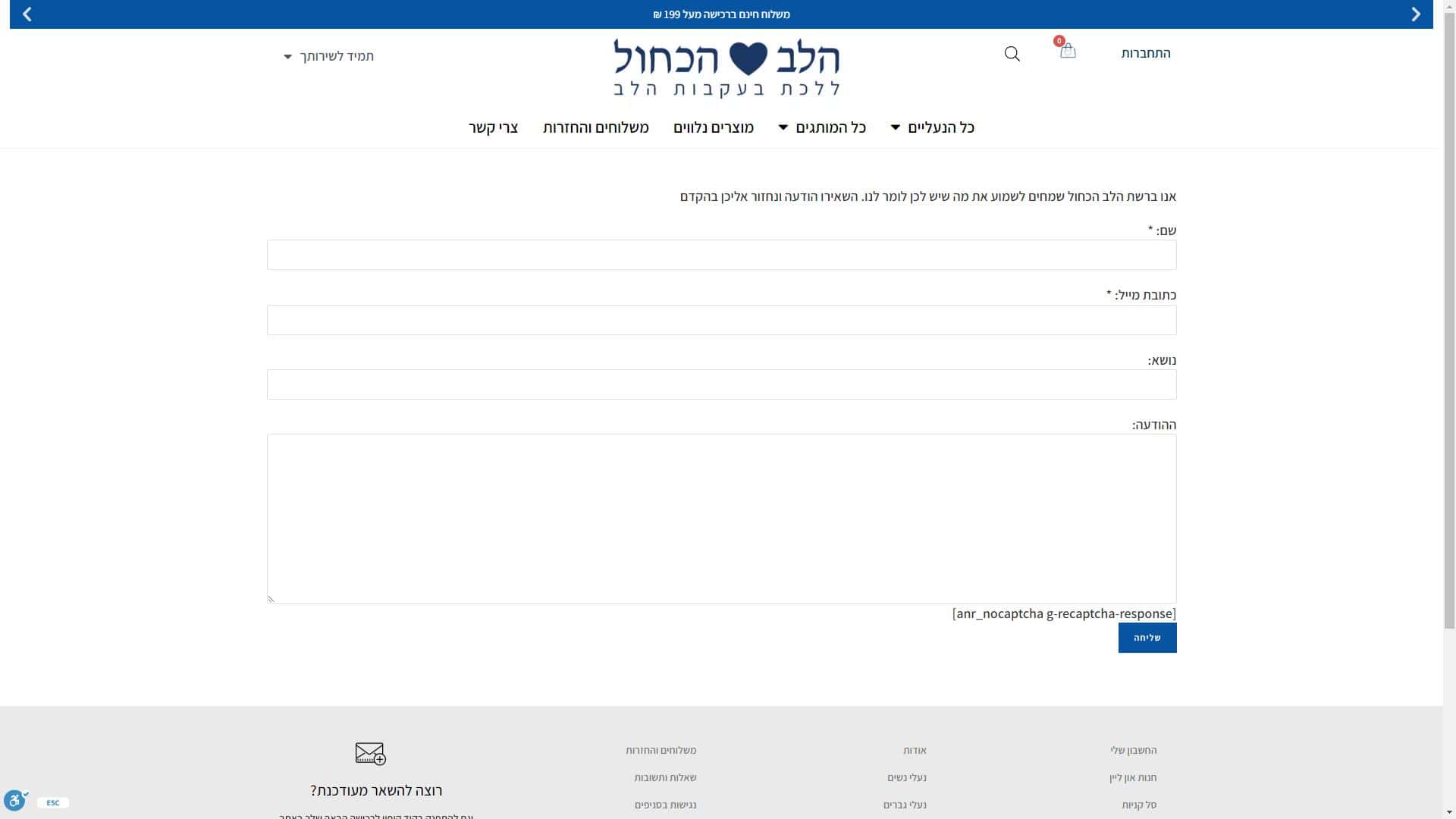Viewport: 1456px width, 819px height.
Task: Click the accessibility wheelchair icon
Action: pos(15,800)
